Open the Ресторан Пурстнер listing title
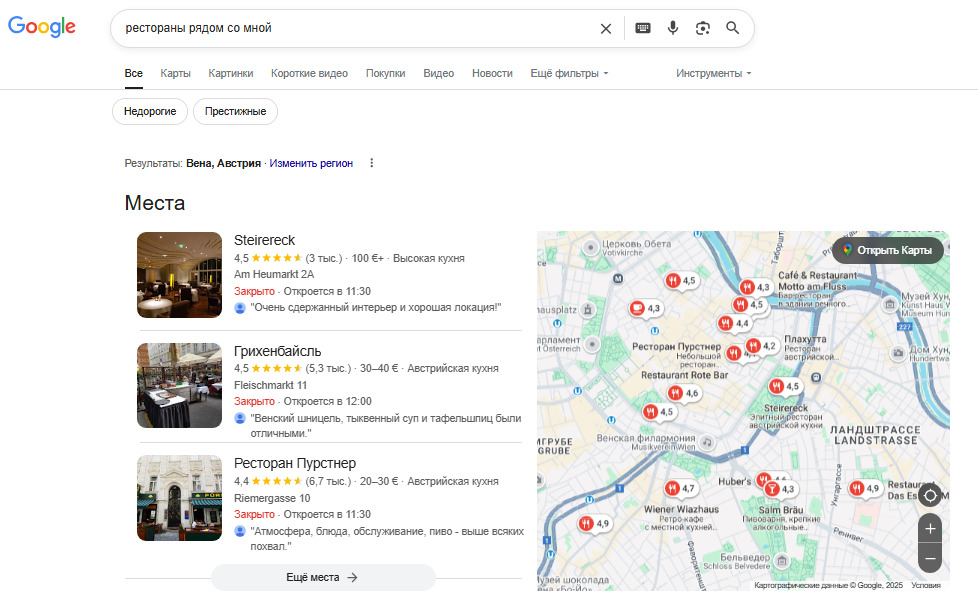978x597 pixels. 295,464
